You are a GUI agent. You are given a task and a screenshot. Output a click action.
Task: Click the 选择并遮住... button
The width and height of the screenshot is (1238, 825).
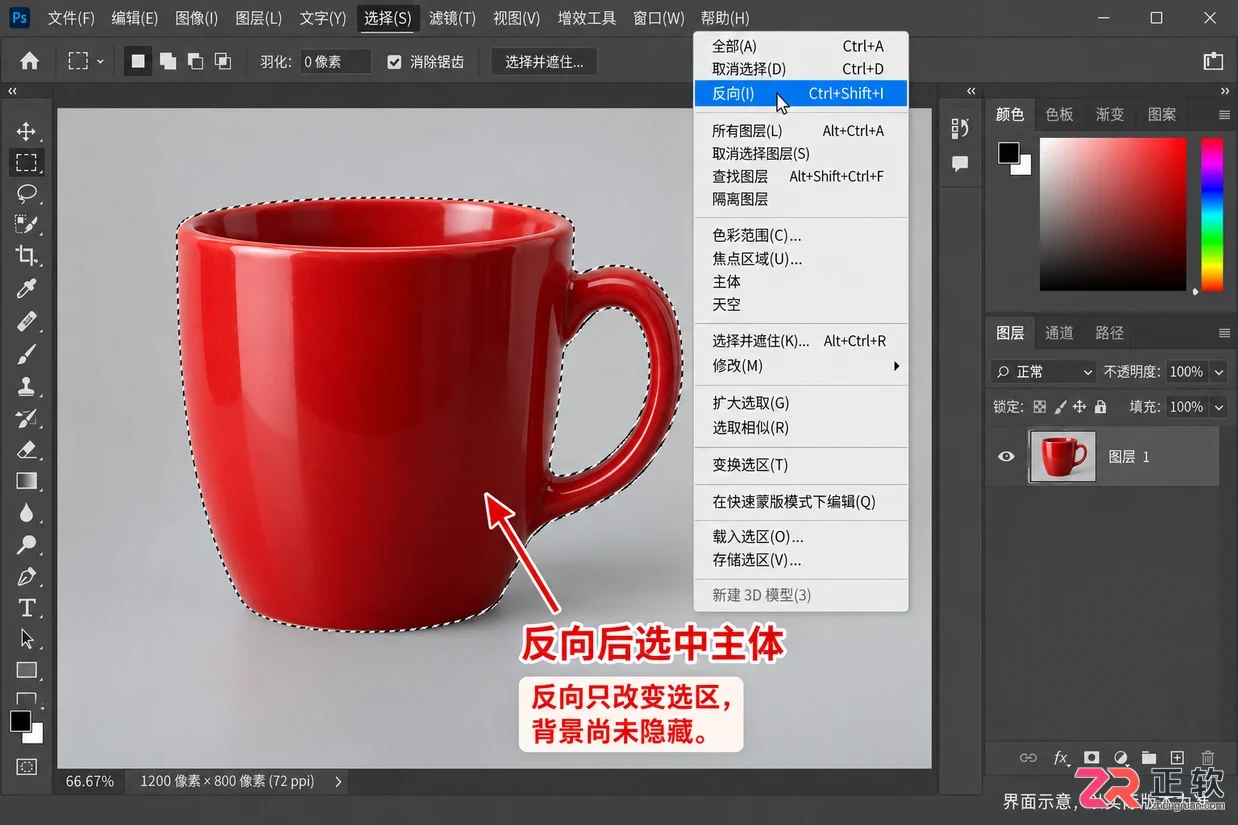point(544,62)
